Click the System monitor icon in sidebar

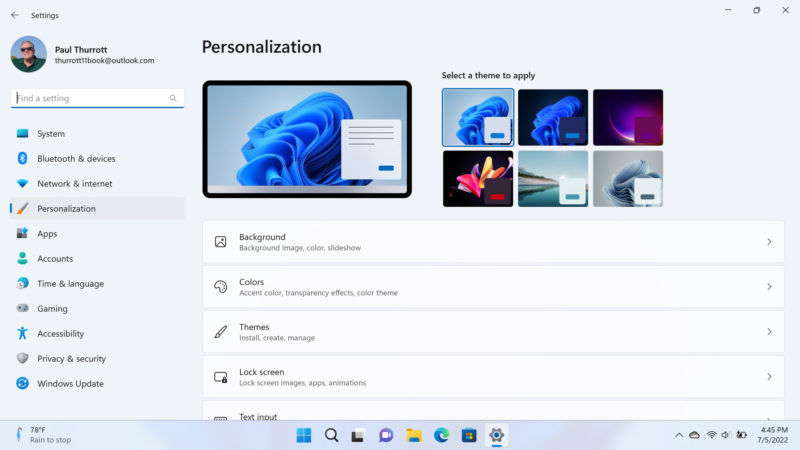click(x=22, y=134)
